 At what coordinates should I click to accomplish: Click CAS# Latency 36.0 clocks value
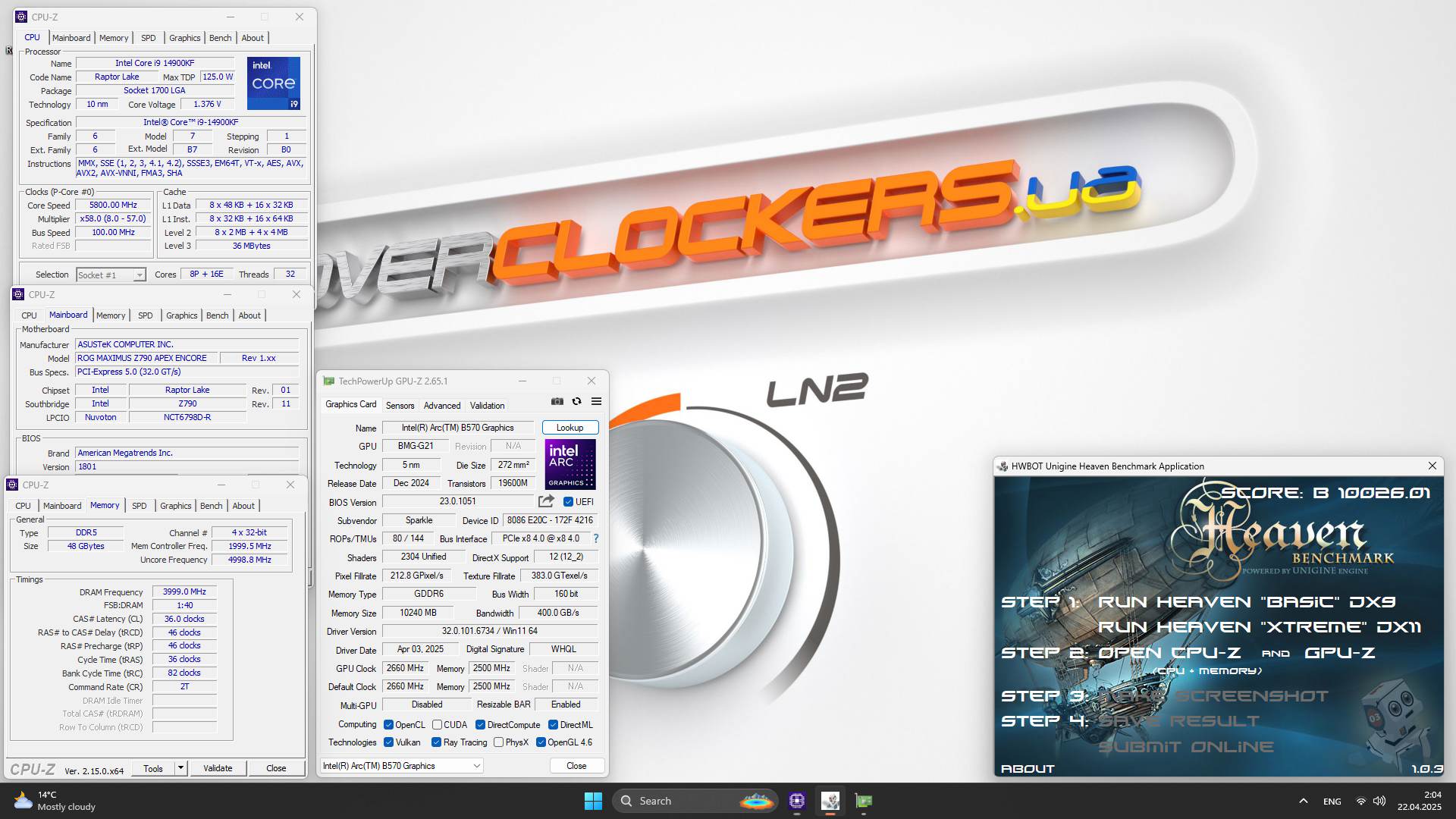[x=184, y=619]
